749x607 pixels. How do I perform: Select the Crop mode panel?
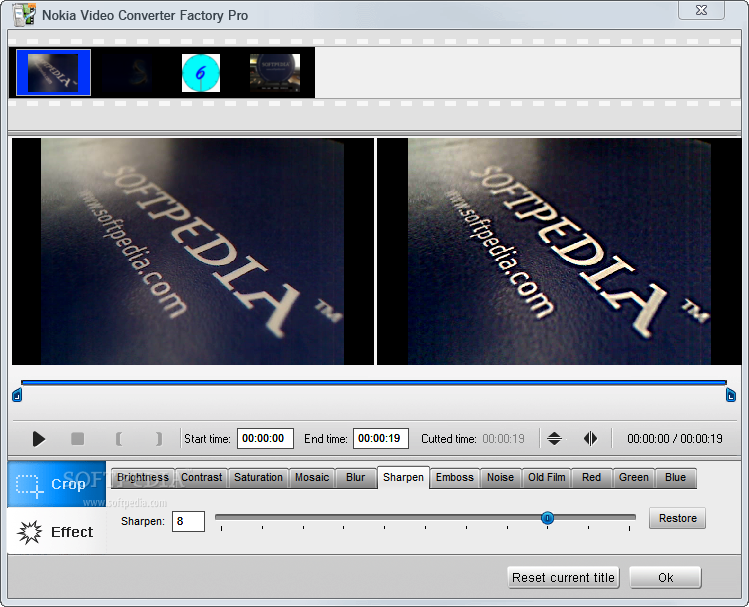click(x=56, y=484)
